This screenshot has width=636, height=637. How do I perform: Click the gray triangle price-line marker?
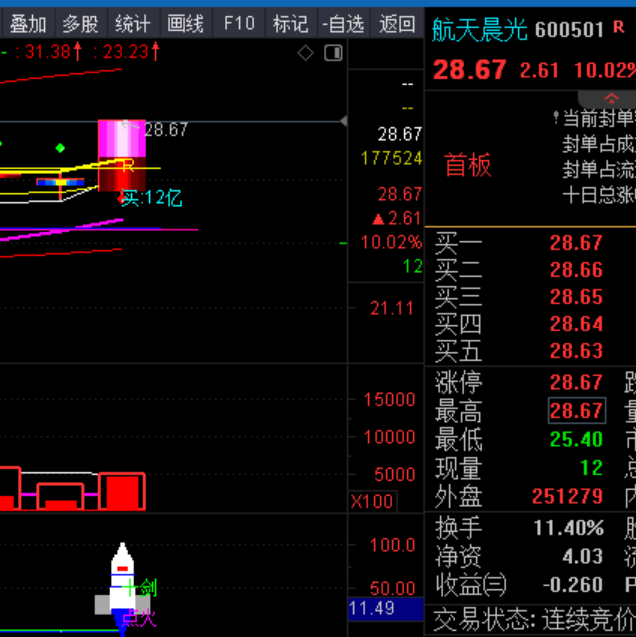click(x=344, y=121)
